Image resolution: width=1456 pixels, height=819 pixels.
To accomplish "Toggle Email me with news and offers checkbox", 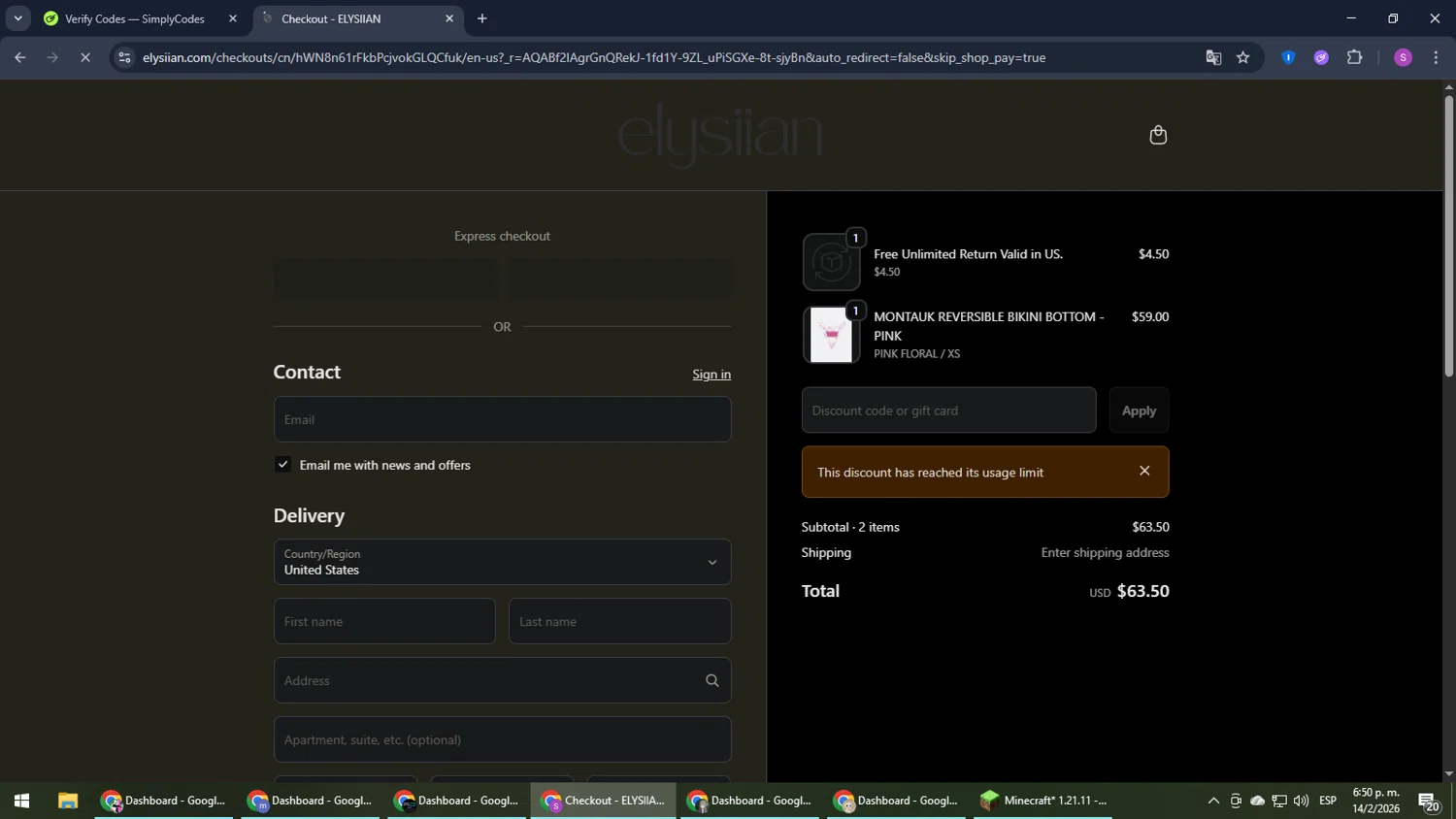I will 282,465.
